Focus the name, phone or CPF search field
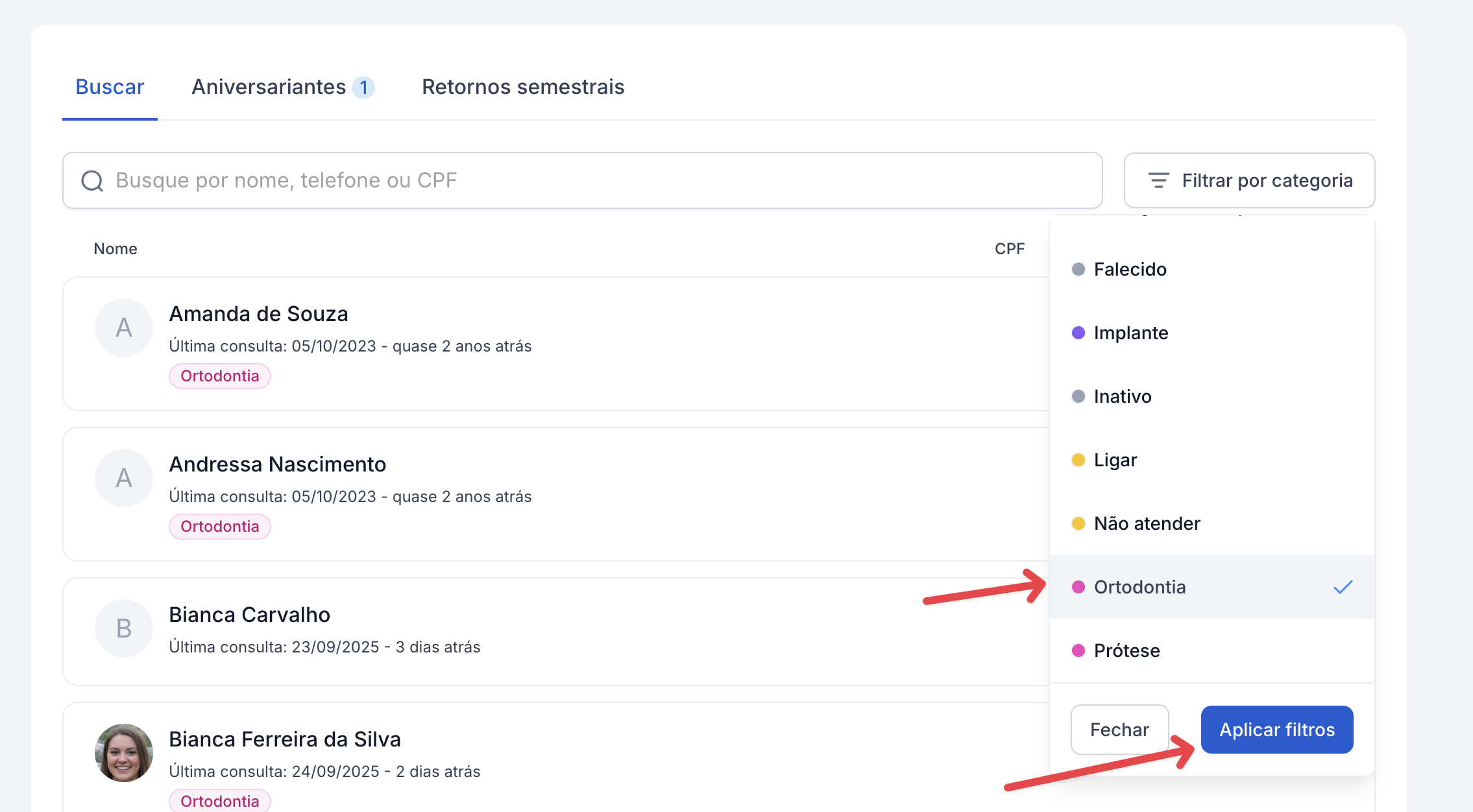This screenshot has width=1473, height=812. tap(584, 180)
